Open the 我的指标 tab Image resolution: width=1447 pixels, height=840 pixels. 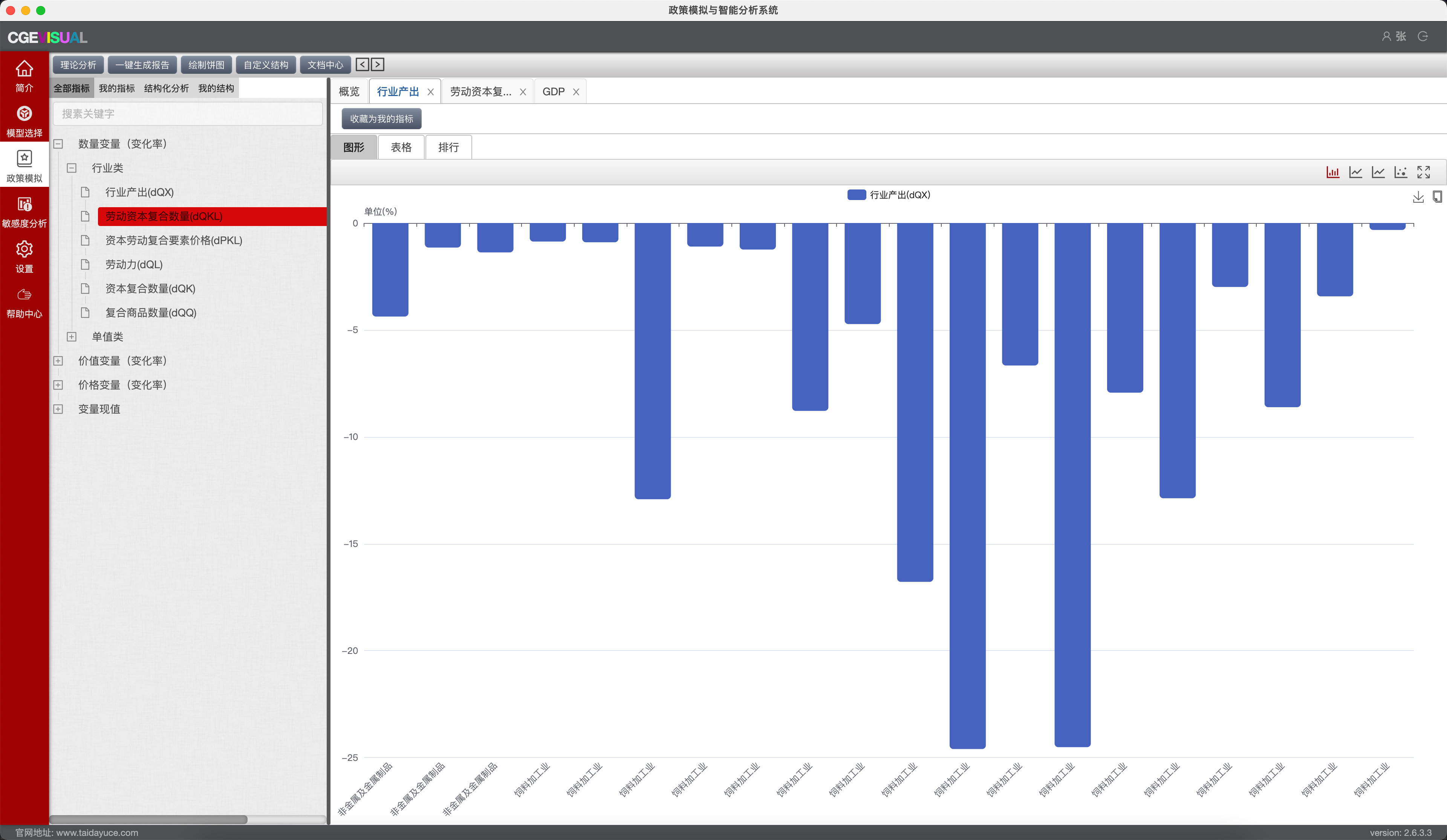[x=116, y=89]
